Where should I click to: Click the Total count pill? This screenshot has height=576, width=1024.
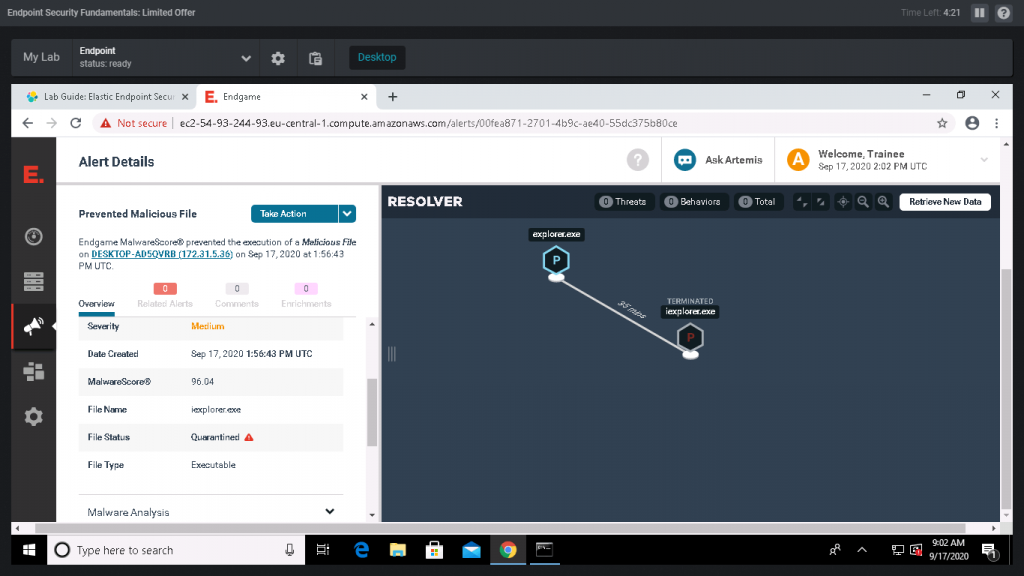(x=758, y=202)
